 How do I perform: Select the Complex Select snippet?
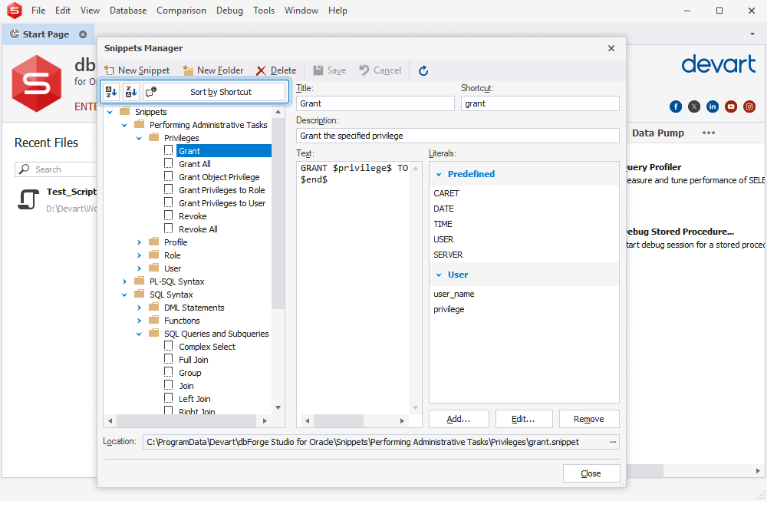(x=207, y=347)
